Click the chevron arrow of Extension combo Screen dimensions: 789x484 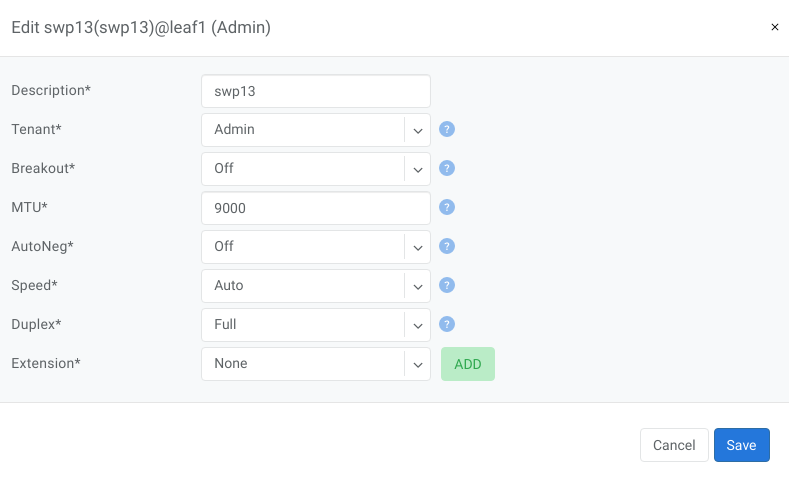tap(417, 364)
